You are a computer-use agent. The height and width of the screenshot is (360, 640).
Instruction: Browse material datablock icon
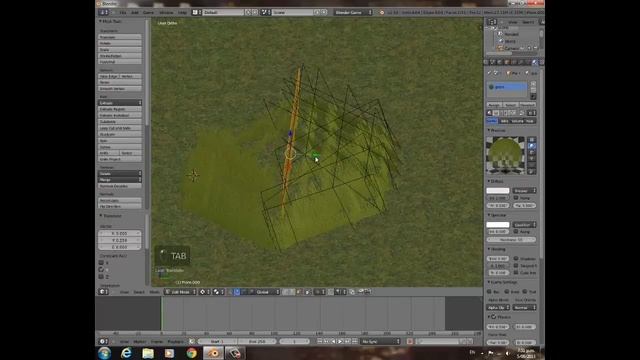click(490, 113)
